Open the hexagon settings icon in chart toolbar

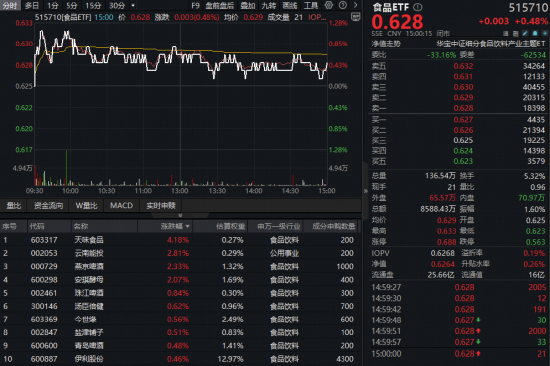pyautogui.click(x=329, y=5)
